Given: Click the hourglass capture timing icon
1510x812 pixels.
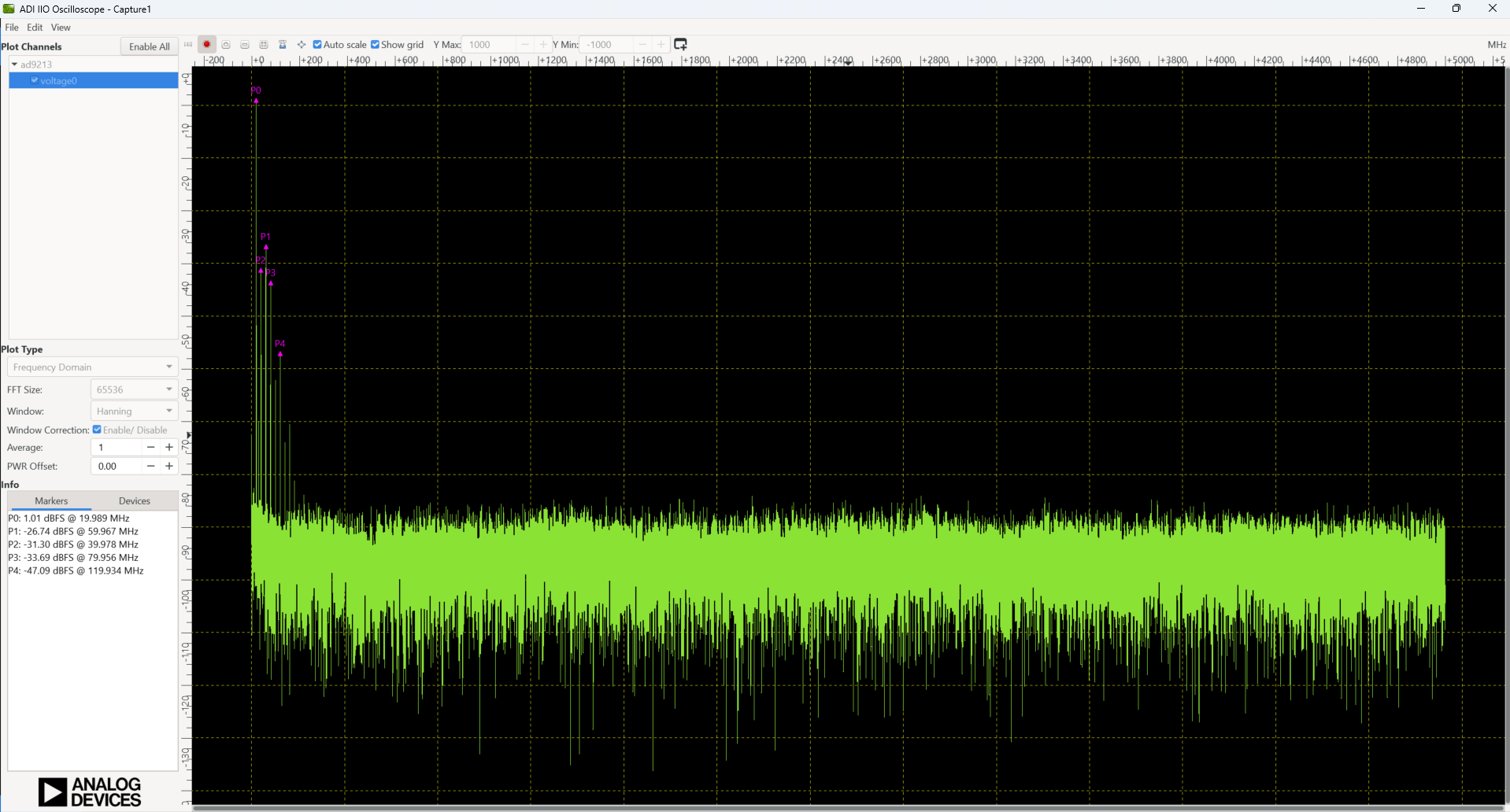Looking at the screenshot, I should pyautogui.click(x=282, y=44).
